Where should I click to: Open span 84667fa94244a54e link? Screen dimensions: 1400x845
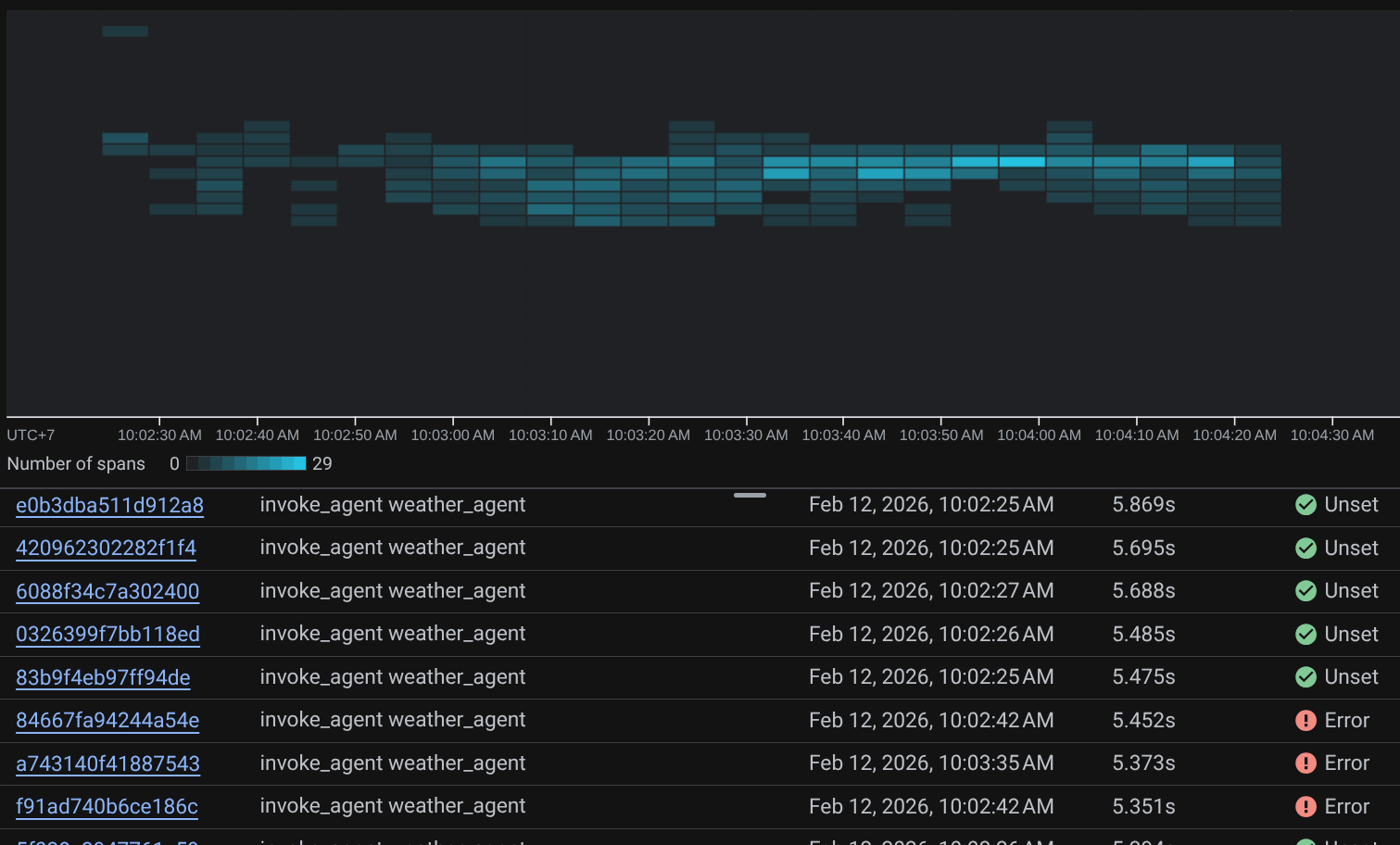pyautogui.click(x=107, y=720)
